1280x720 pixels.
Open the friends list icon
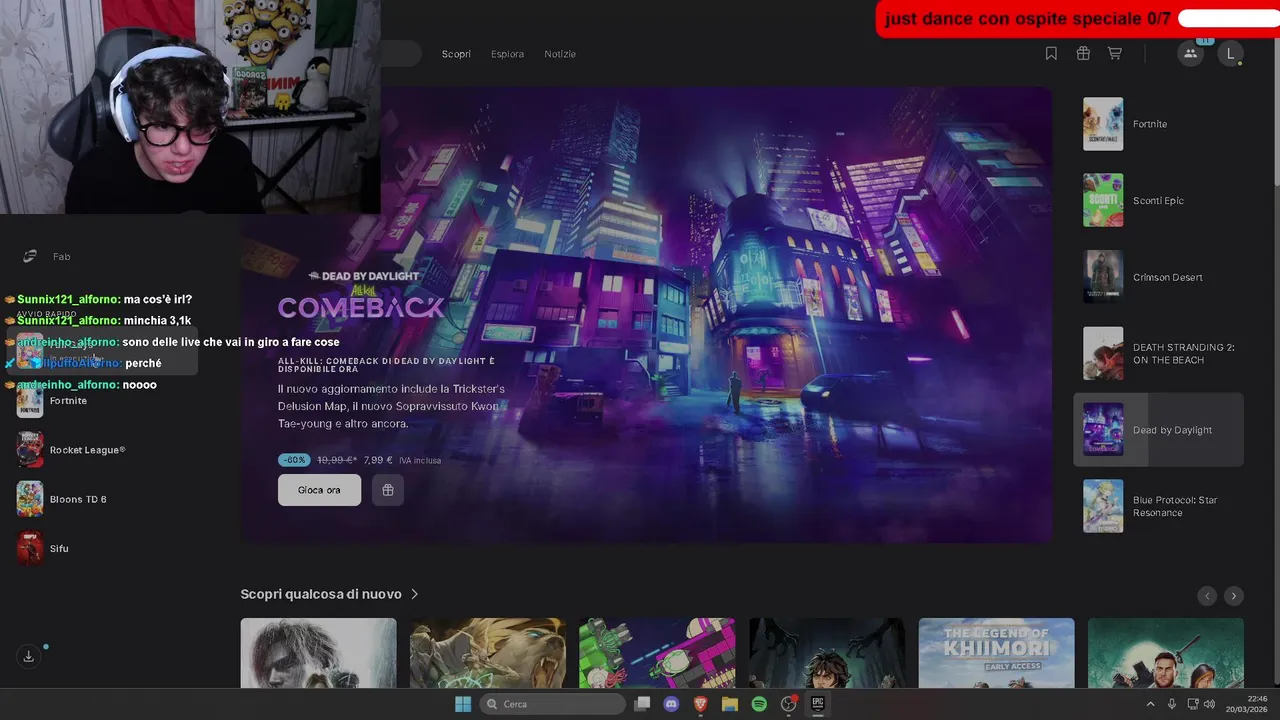click(x=1190, y=54)
